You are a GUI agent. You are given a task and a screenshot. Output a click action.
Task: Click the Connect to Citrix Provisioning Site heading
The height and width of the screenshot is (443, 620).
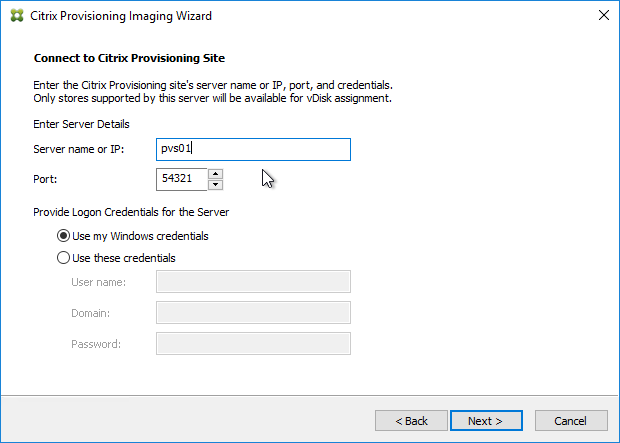(129, 58)
